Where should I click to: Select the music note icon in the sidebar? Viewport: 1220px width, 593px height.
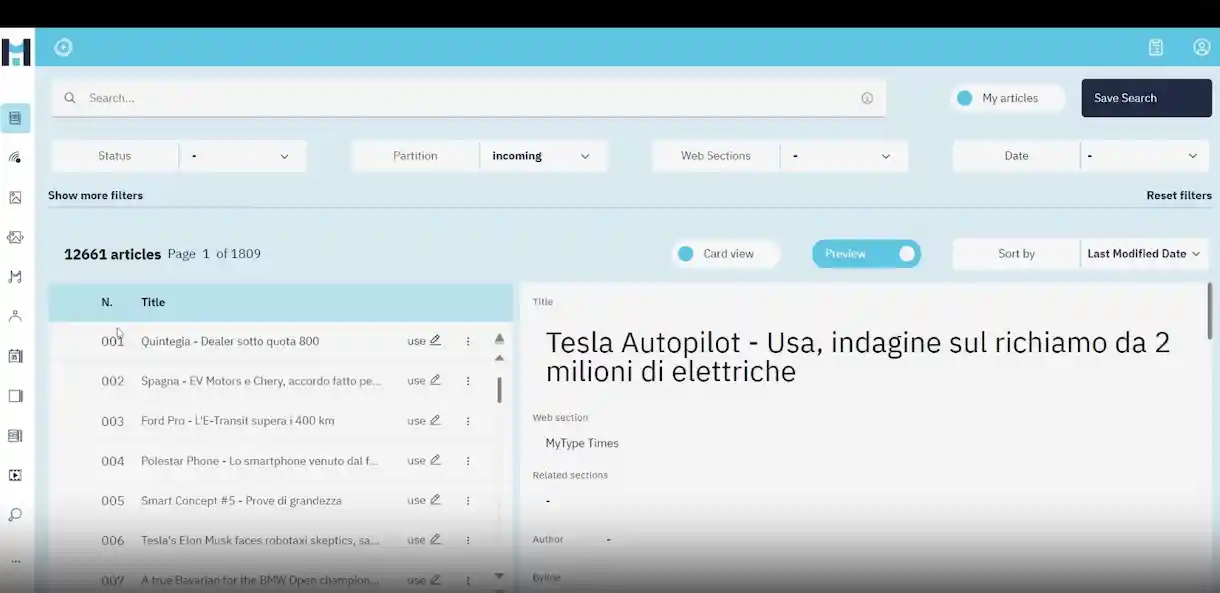coord(15,277)
